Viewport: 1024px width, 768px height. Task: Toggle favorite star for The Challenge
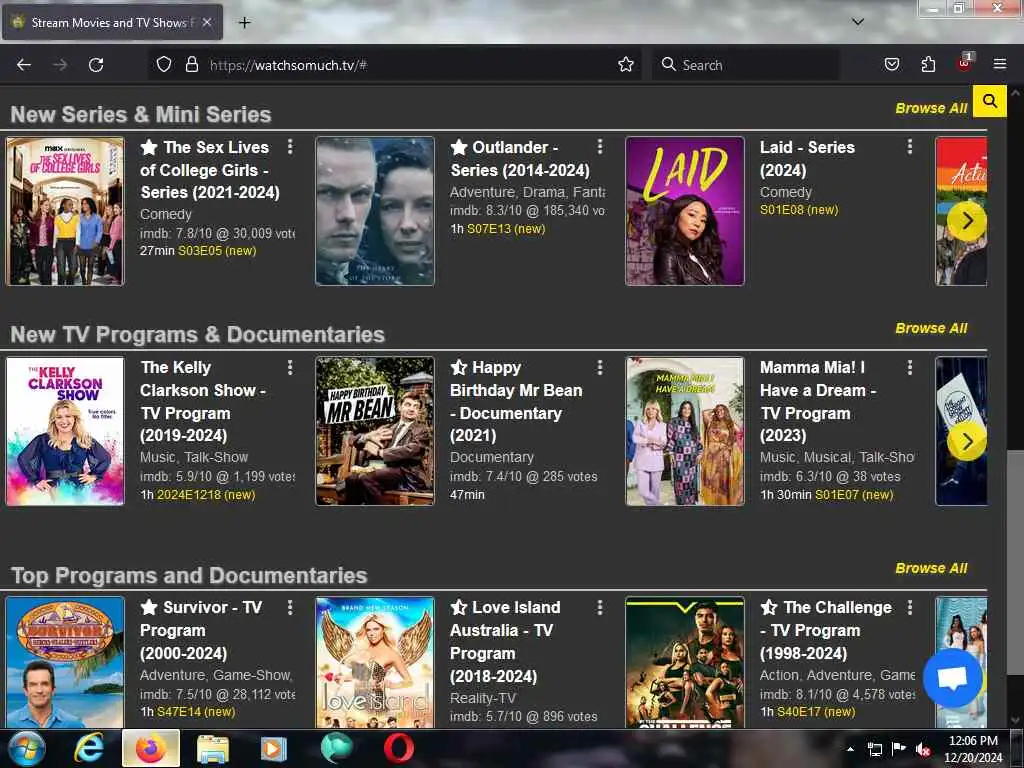tap(769, 607)
